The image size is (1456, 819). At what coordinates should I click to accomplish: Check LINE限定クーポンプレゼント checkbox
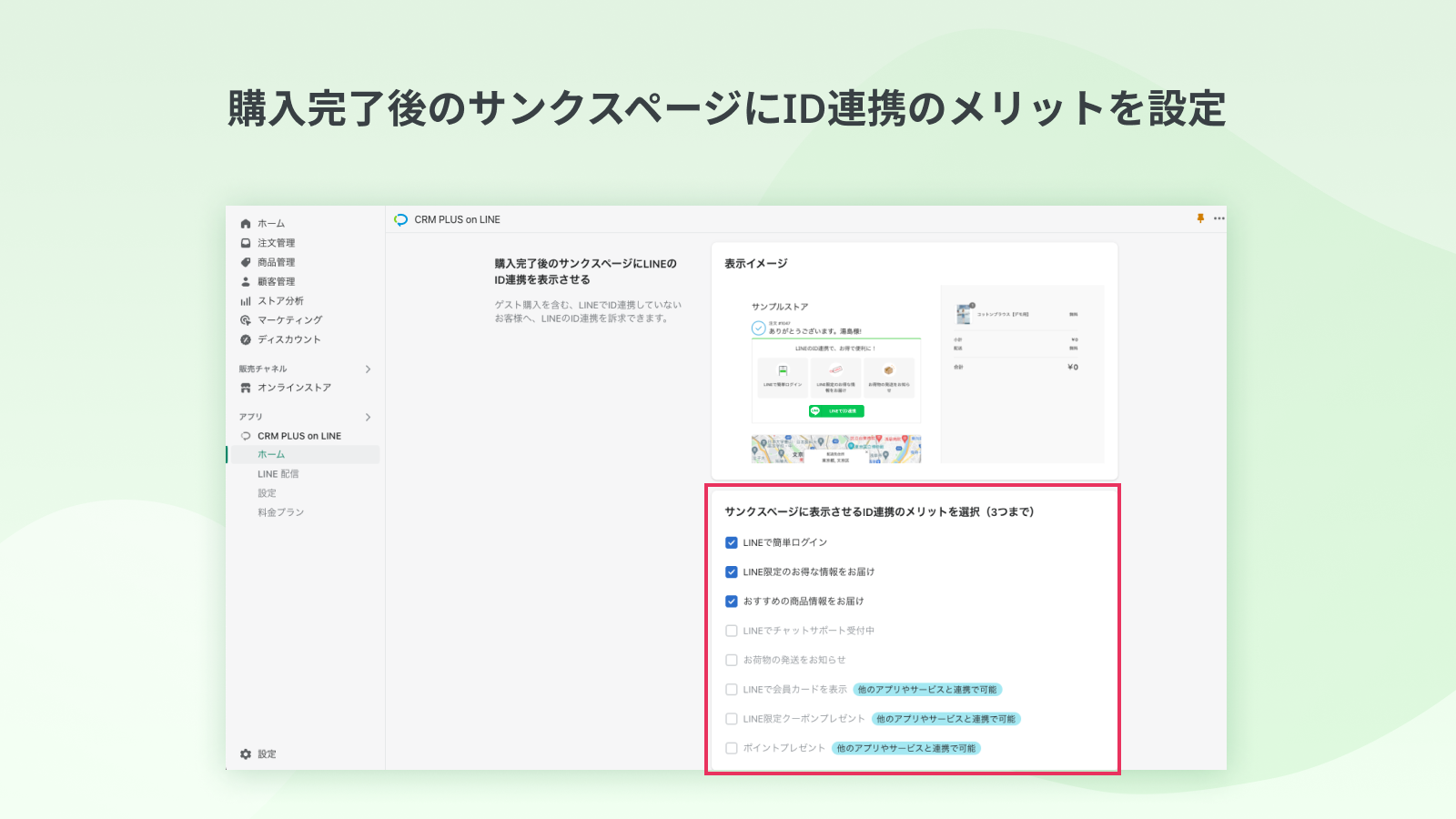click(x=732, y=719)
